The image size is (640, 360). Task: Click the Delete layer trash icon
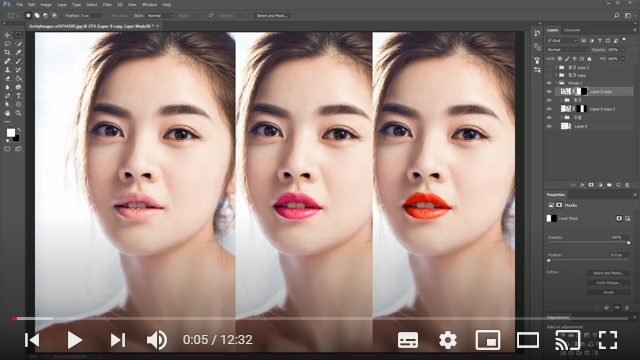[x=627, y=185]
